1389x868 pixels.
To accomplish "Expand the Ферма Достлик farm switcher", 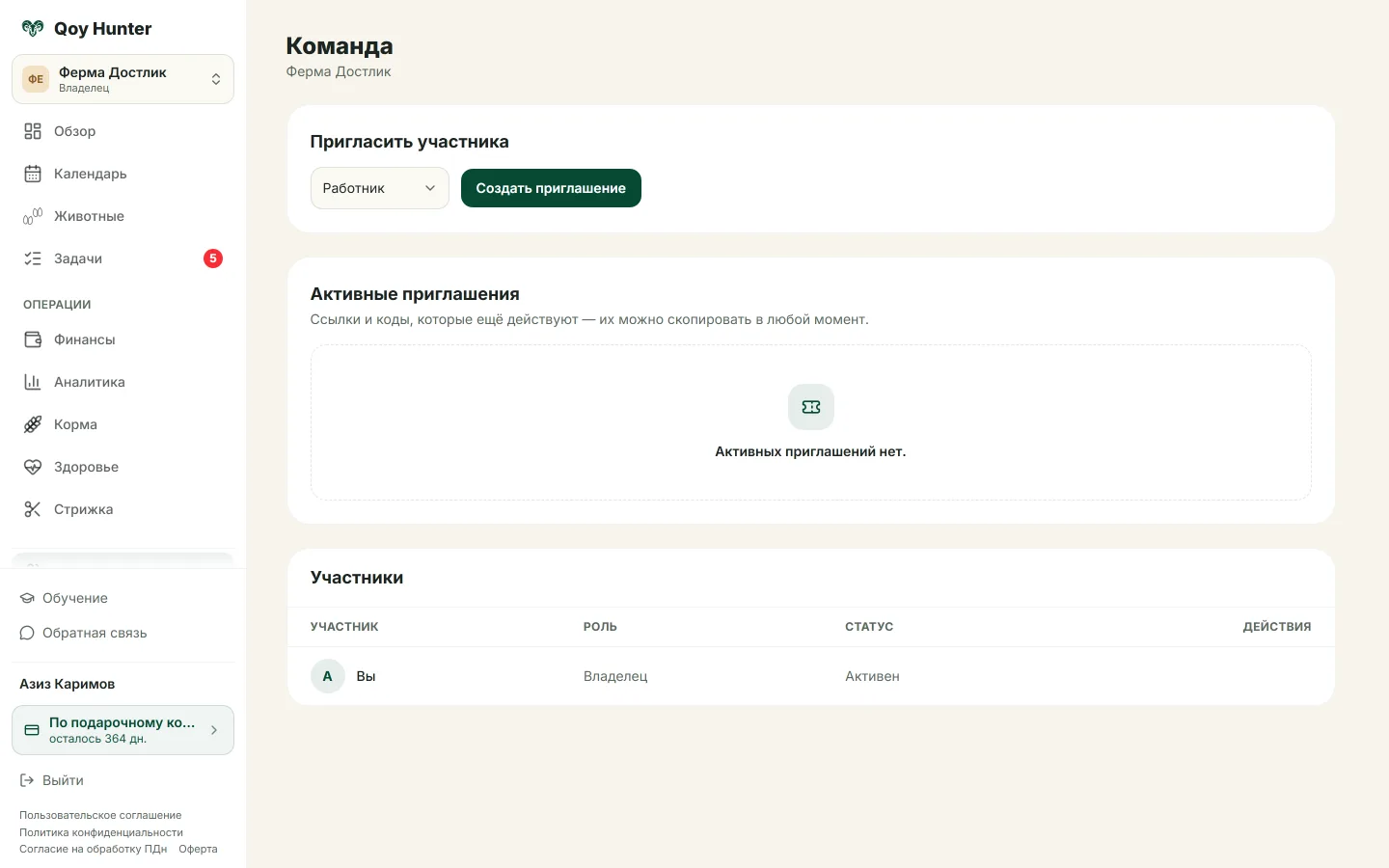I will (x=123, y=79).
